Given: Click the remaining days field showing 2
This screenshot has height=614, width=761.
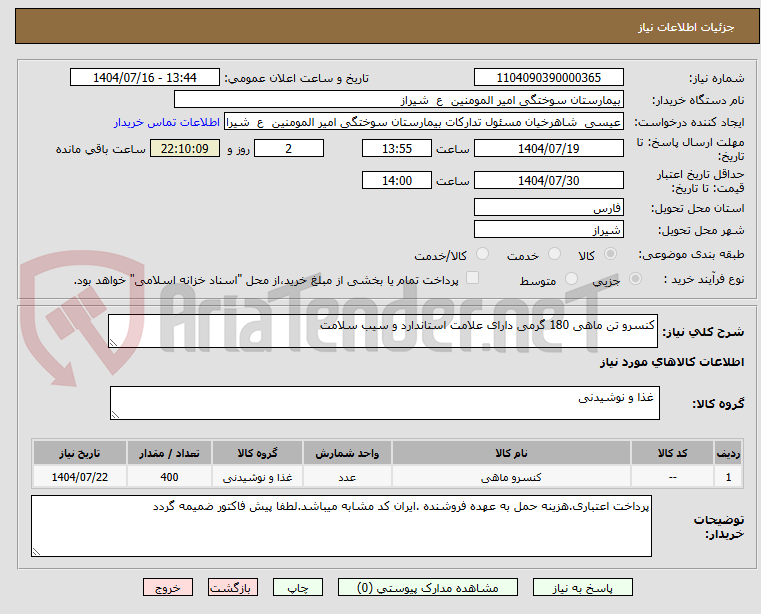Looking at the screenshot, I should pyautogui.click(x=289, y=149).
